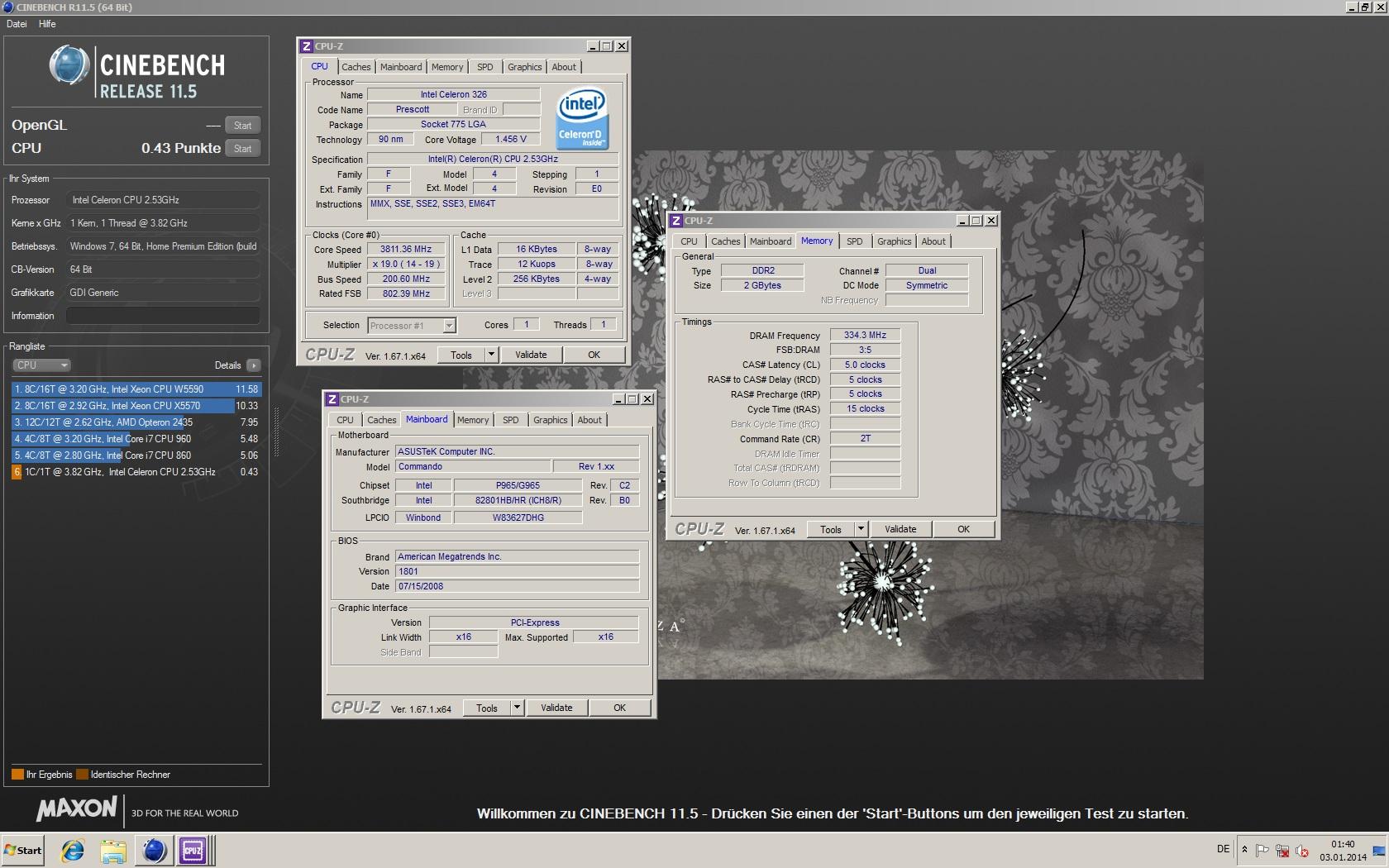The width and height of the screenshot is (1389, 868).
Task: Click Z icon in Mainboard window title bar
Action: (x=332, y=399)
